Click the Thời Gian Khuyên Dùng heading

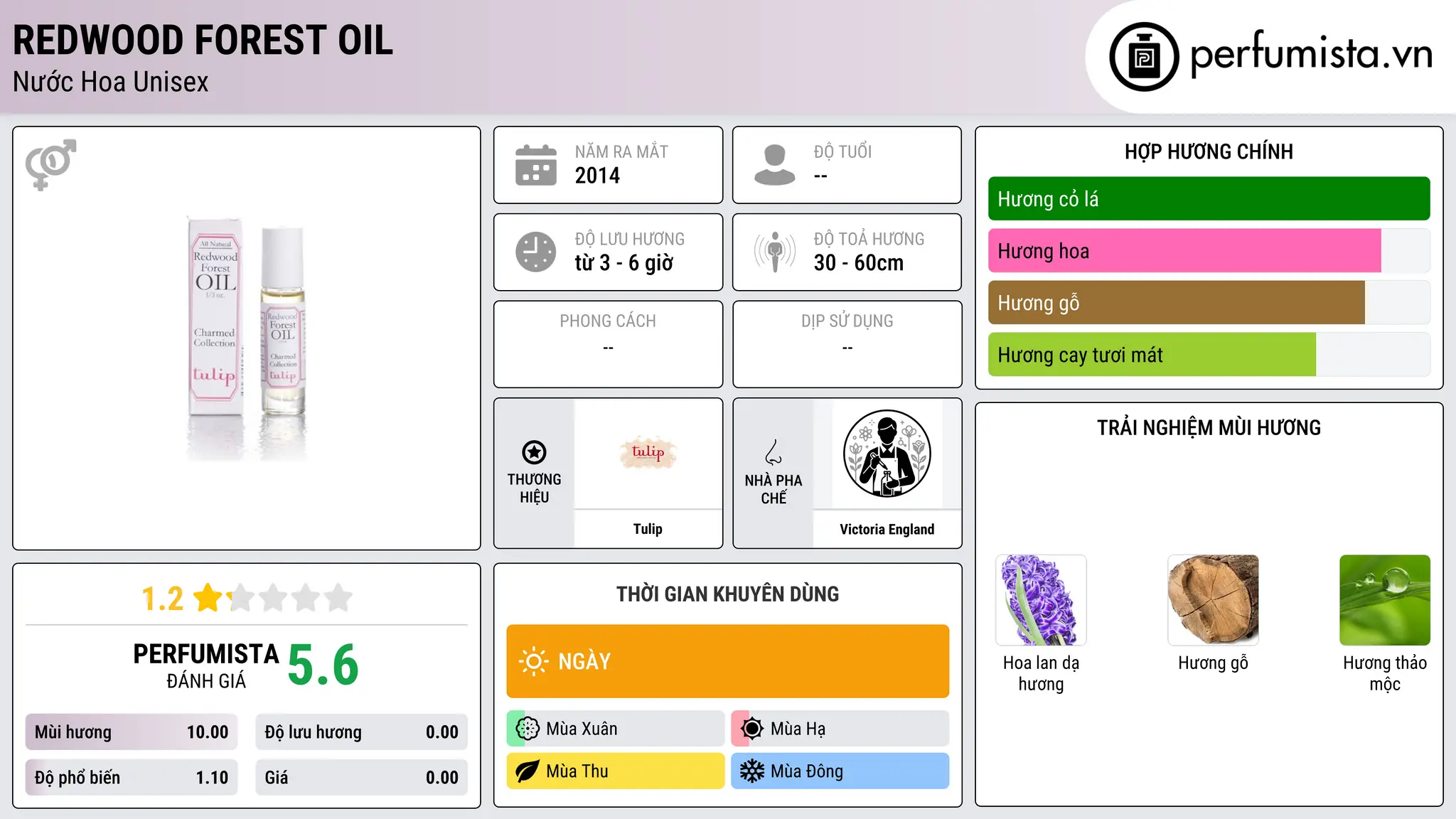(x=727, y=594)
